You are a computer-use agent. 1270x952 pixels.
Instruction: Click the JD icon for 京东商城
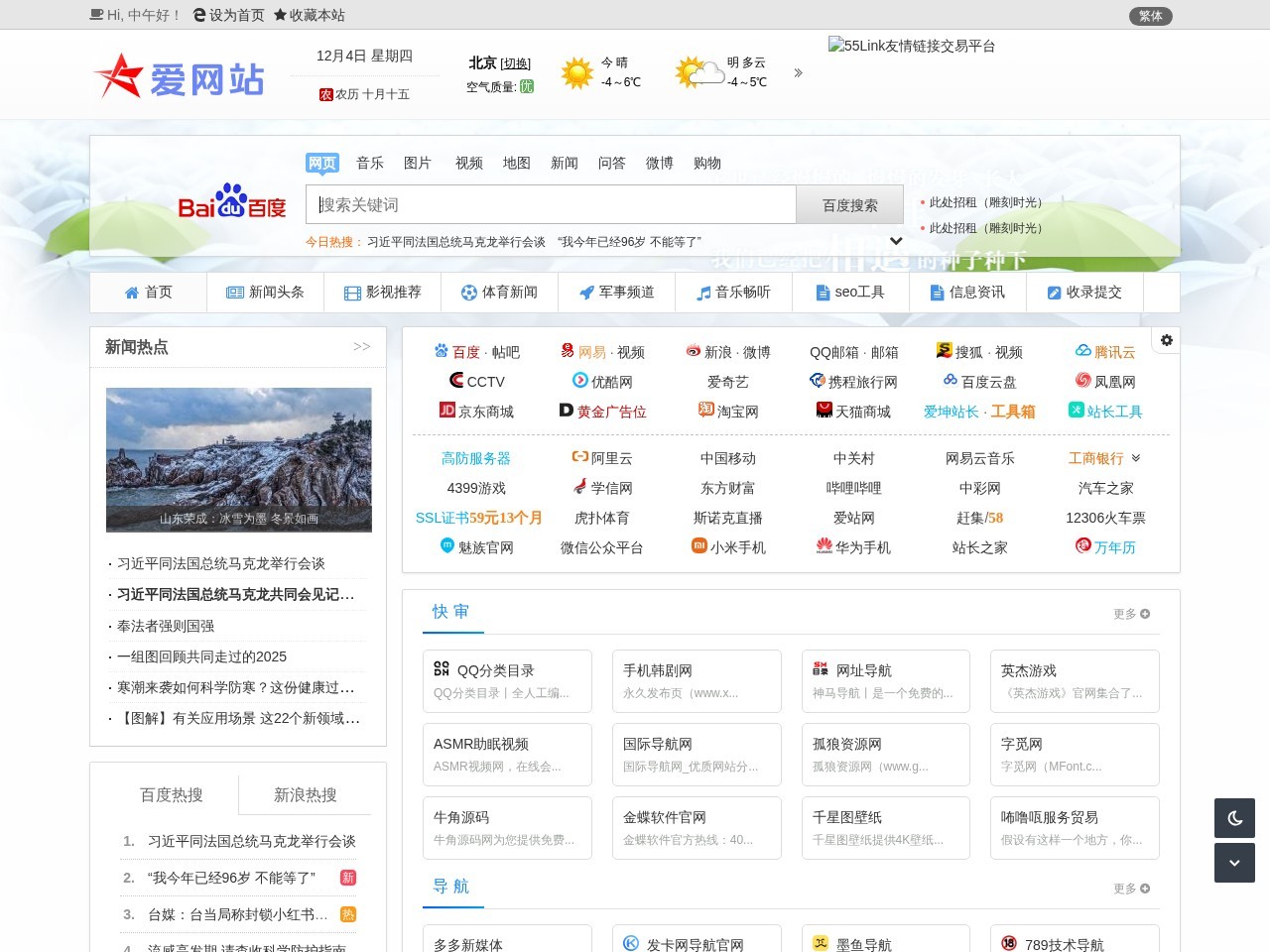coord(446,412)
